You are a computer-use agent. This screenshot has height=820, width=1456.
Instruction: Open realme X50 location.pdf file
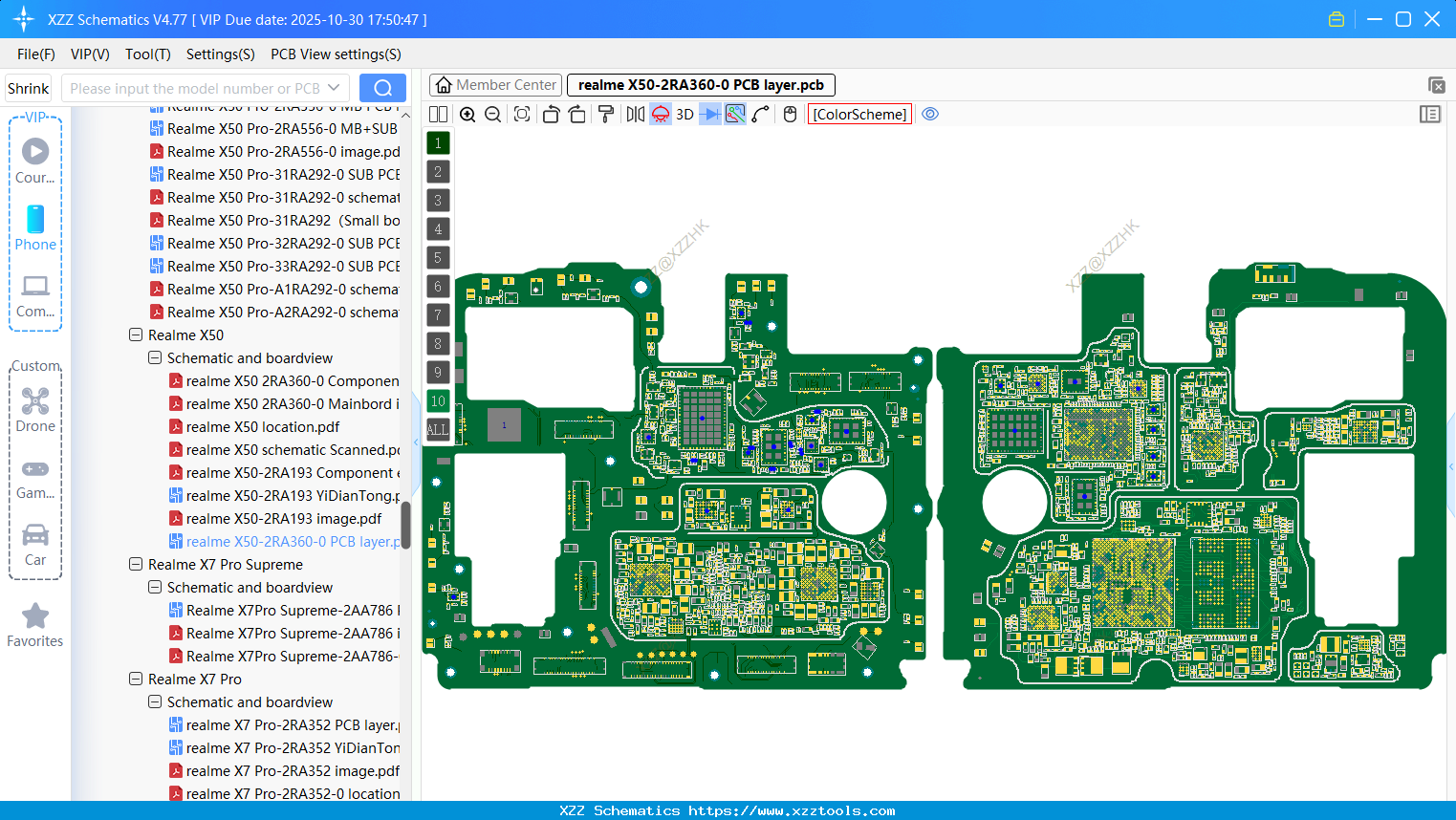point(263,427)
